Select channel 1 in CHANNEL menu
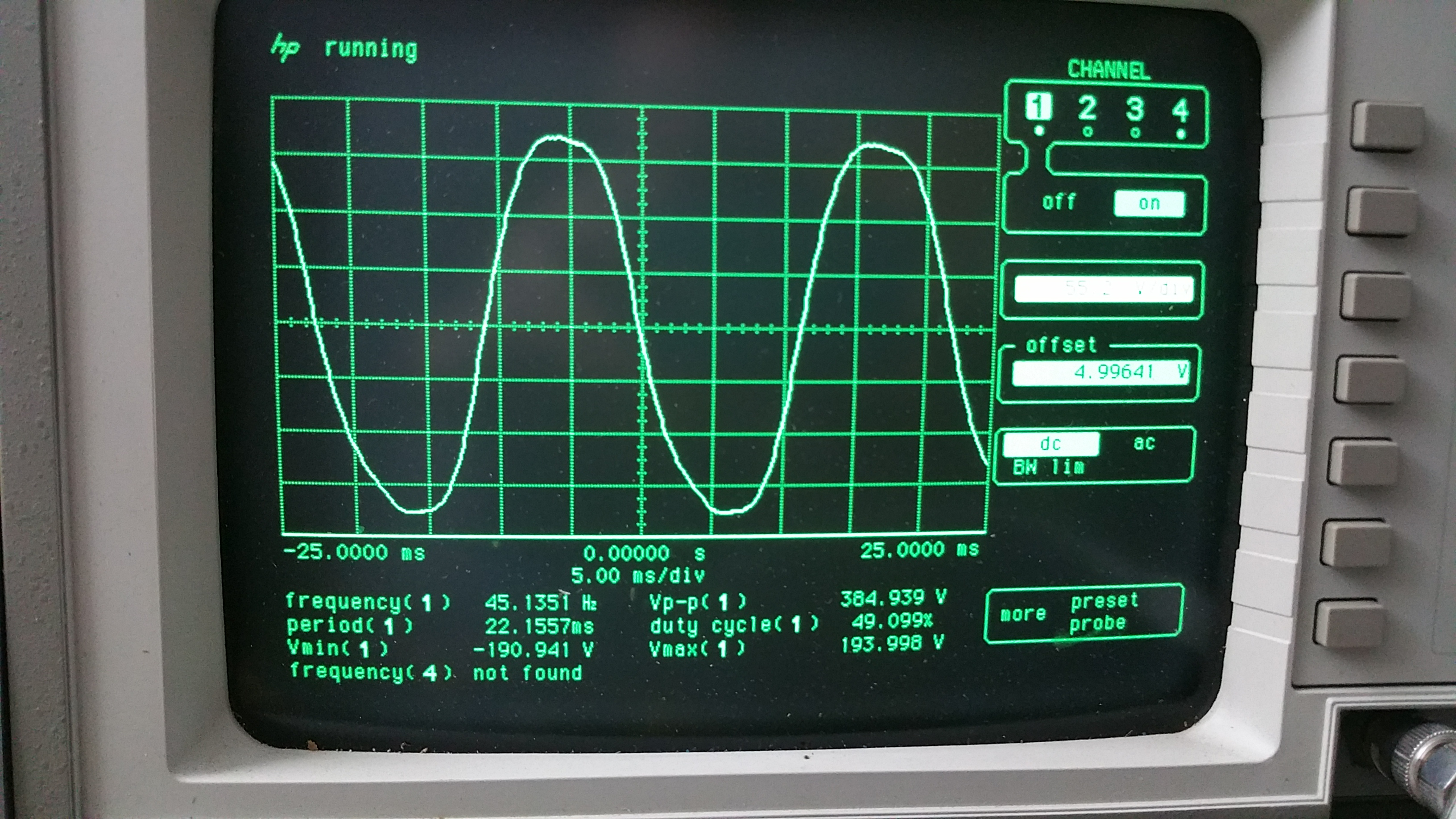 coord(1038,107)
